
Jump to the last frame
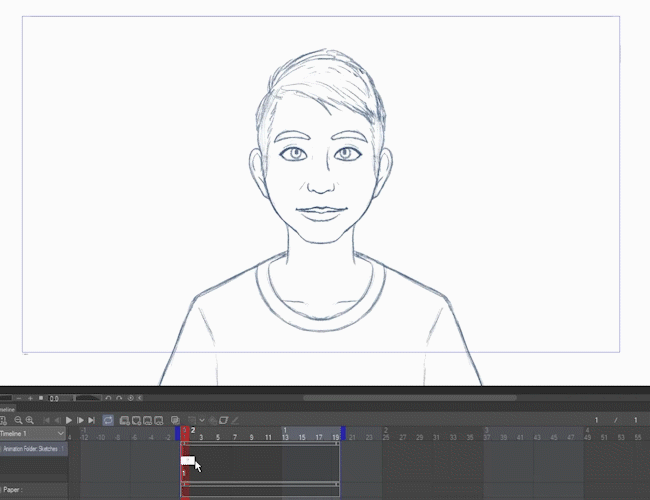click(91, 420)
